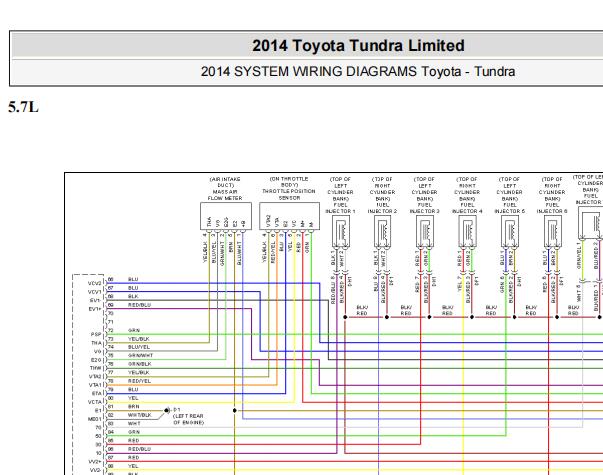Click the VCV2 terminal label
This screenshot has width=603, height=475.
coord(94,283)
